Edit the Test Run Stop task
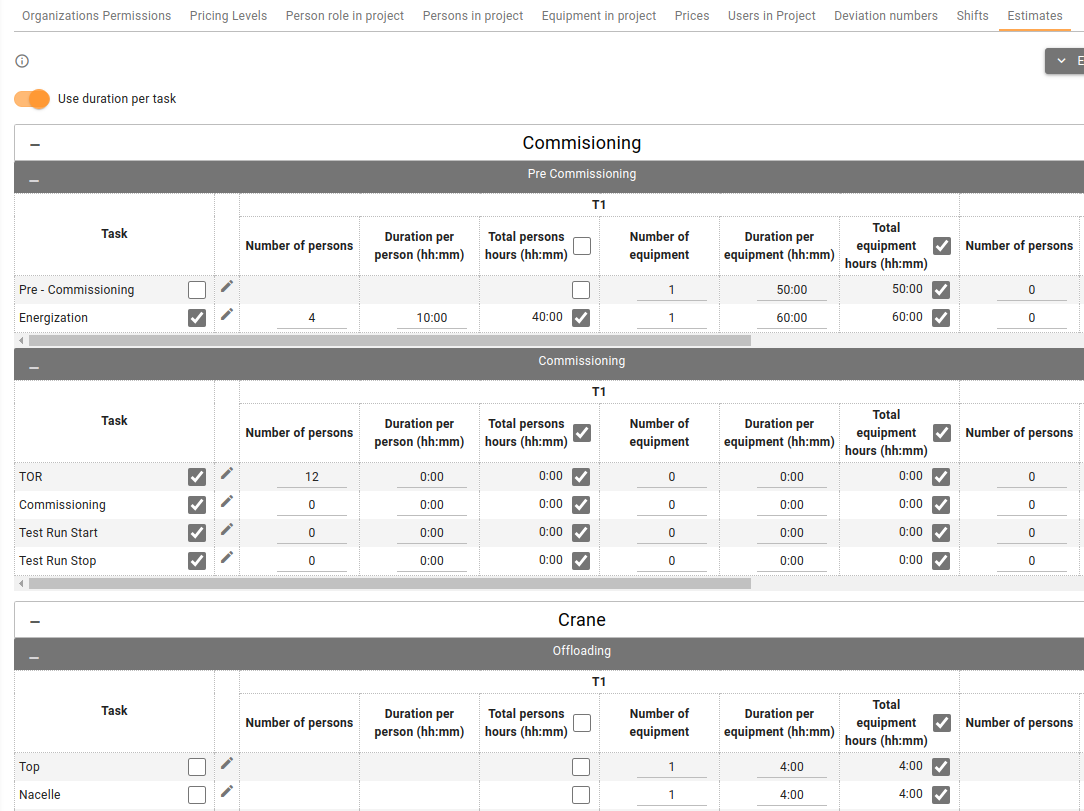Screen dimensions: 1084x811 227,558
